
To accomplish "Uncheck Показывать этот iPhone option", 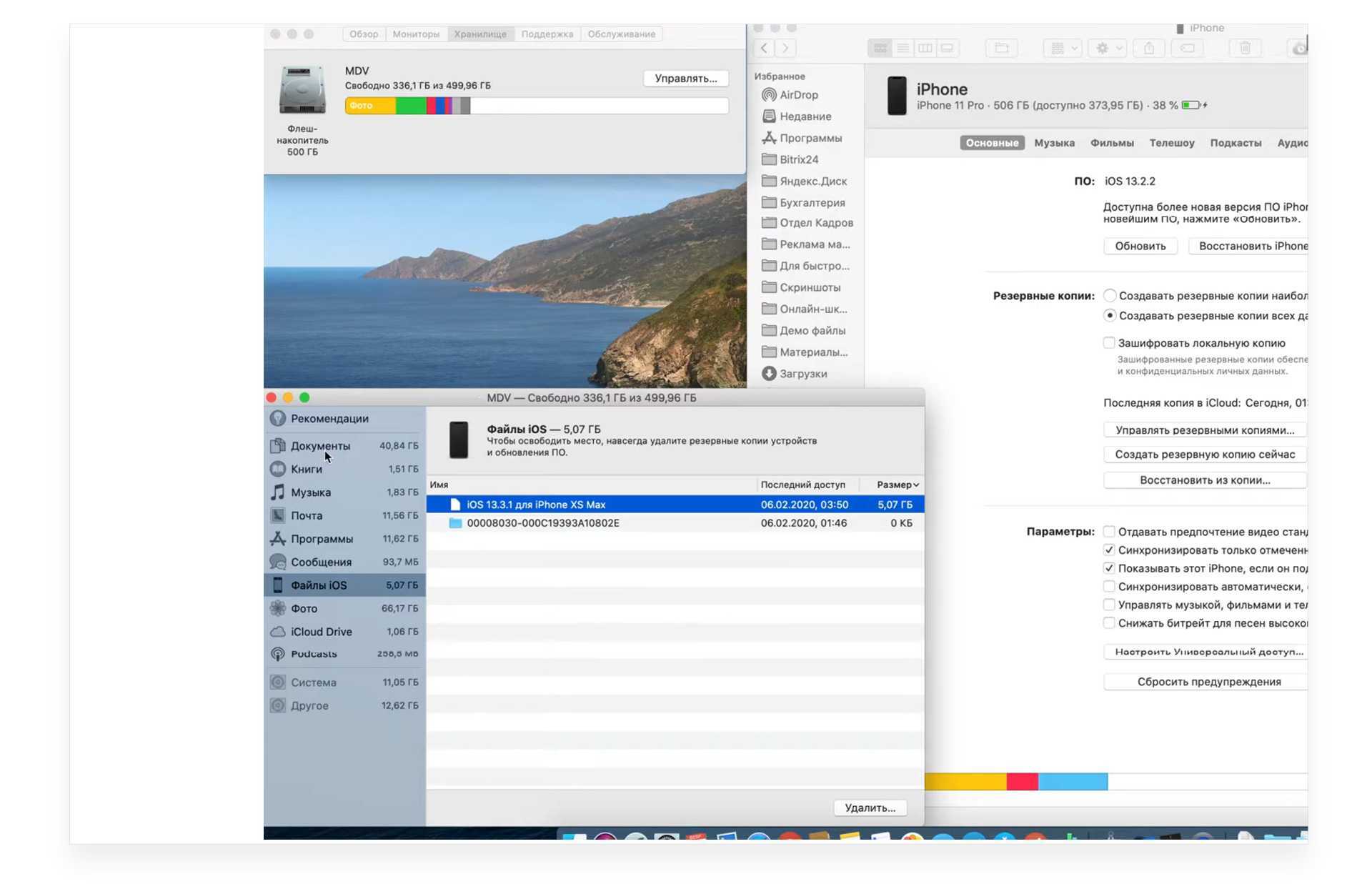I will 1109,568.
